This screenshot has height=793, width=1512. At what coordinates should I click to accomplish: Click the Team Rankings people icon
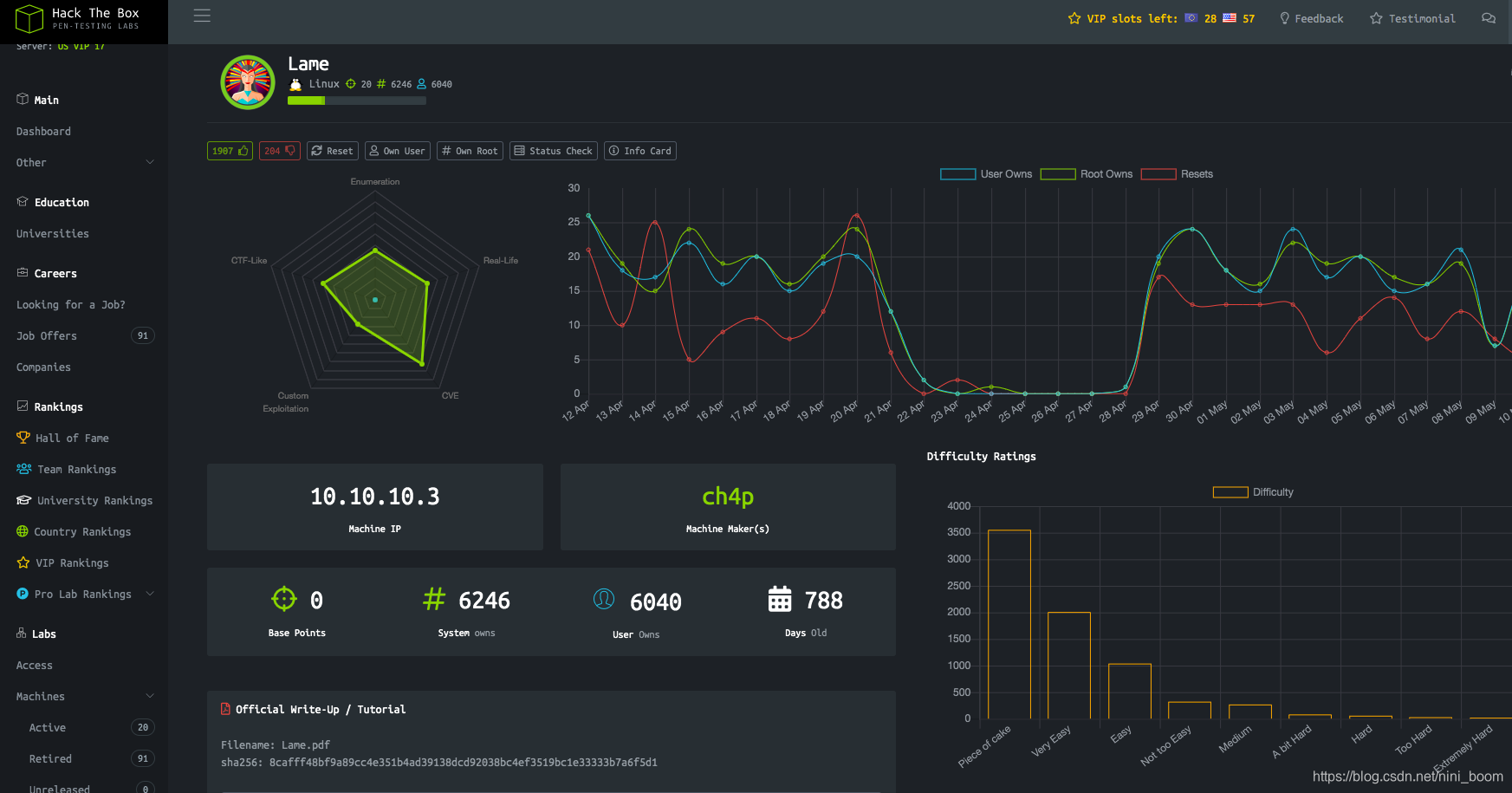(x=24, y=469)
